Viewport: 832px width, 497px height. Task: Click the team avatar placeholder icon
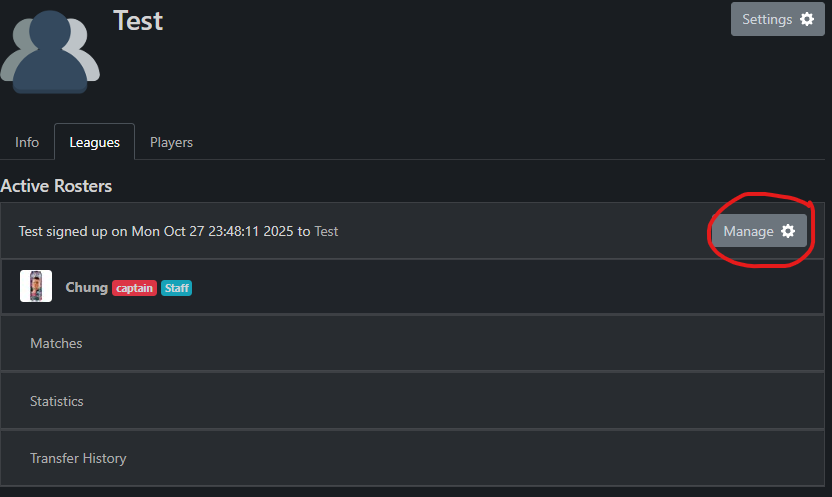50,48
